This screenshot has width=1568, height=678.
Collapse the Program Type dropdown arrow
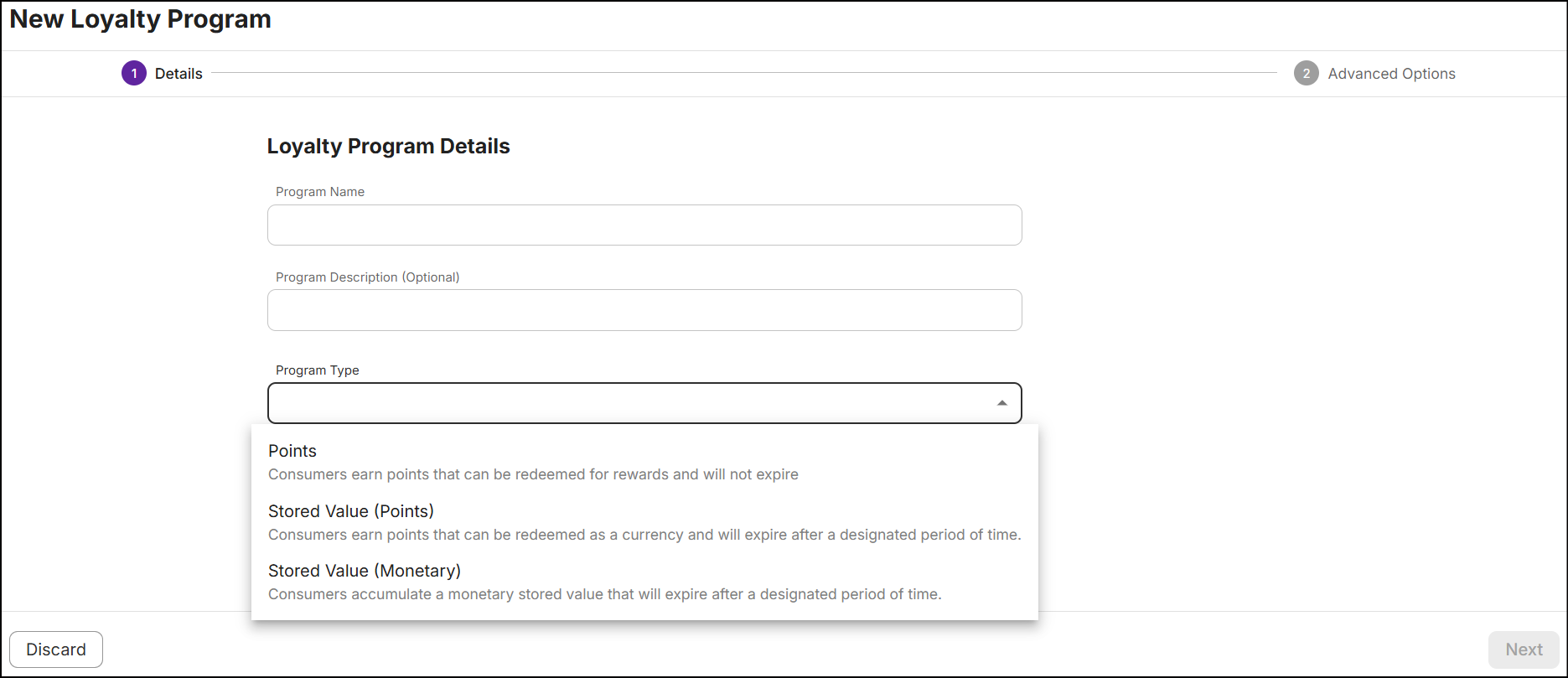[x=1001, y=403]
